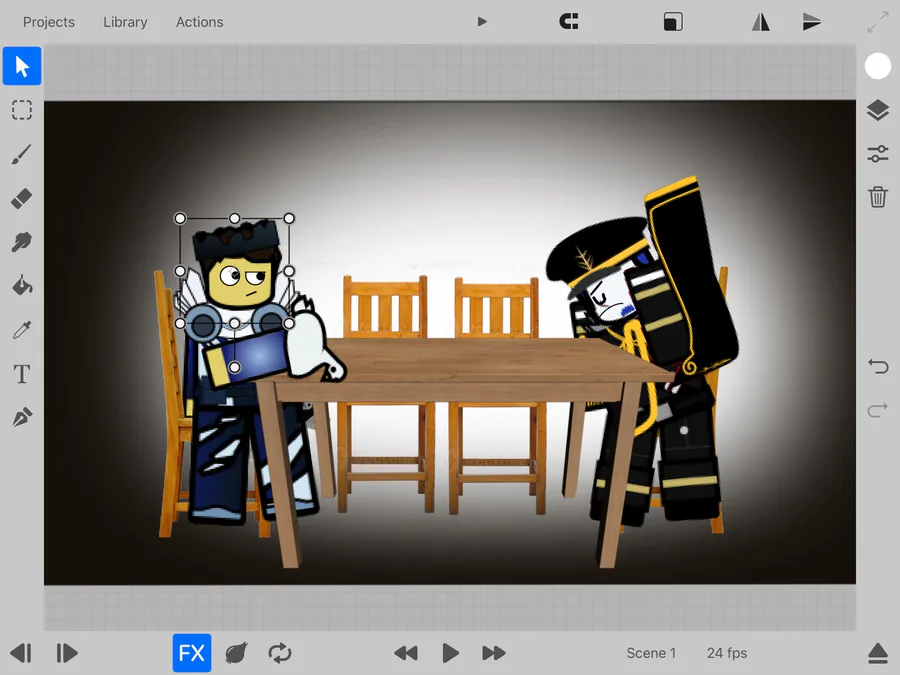The width and height of the screenshot is (900, 675).
Task: Select the smudge brush tool
Action: point(22,242)
